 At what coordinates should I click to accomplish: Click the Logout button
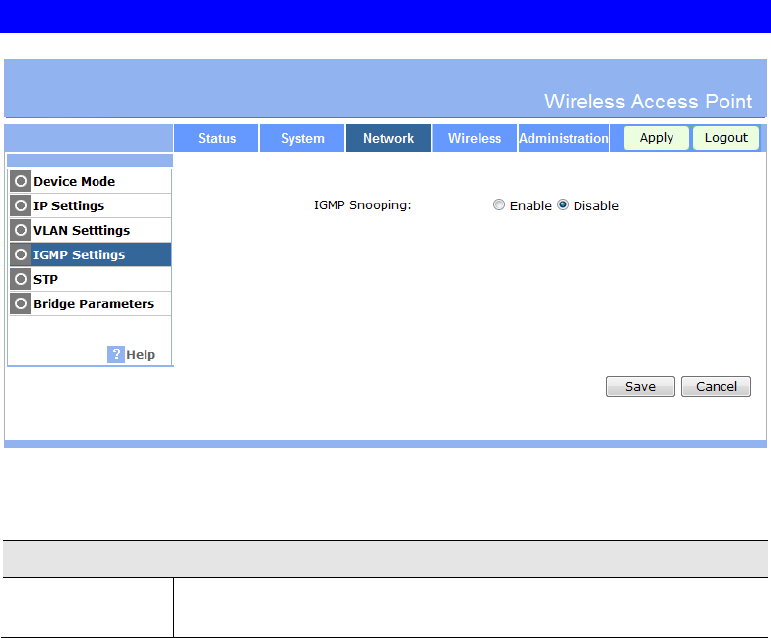[726, 138]
